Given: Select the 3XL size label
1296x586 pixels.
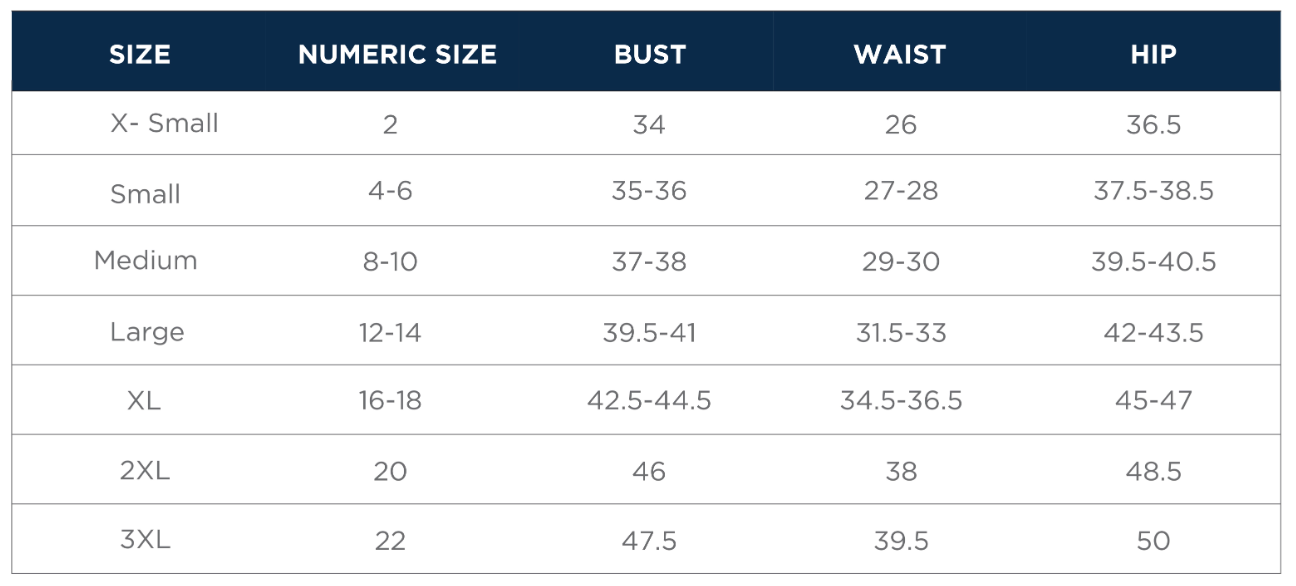Looking at the screenshot, I should pos(145,539).
